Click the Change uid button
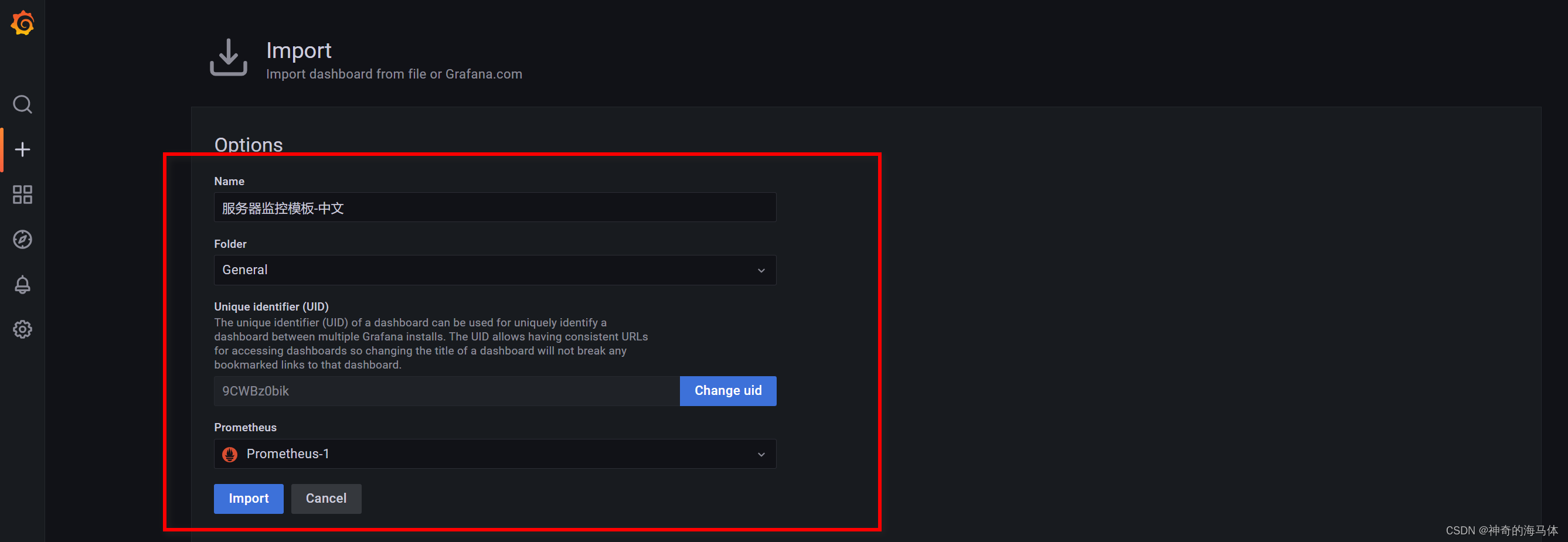This screenshot has height=542, width=1568. pyautogui.click(x=728, y=391)
